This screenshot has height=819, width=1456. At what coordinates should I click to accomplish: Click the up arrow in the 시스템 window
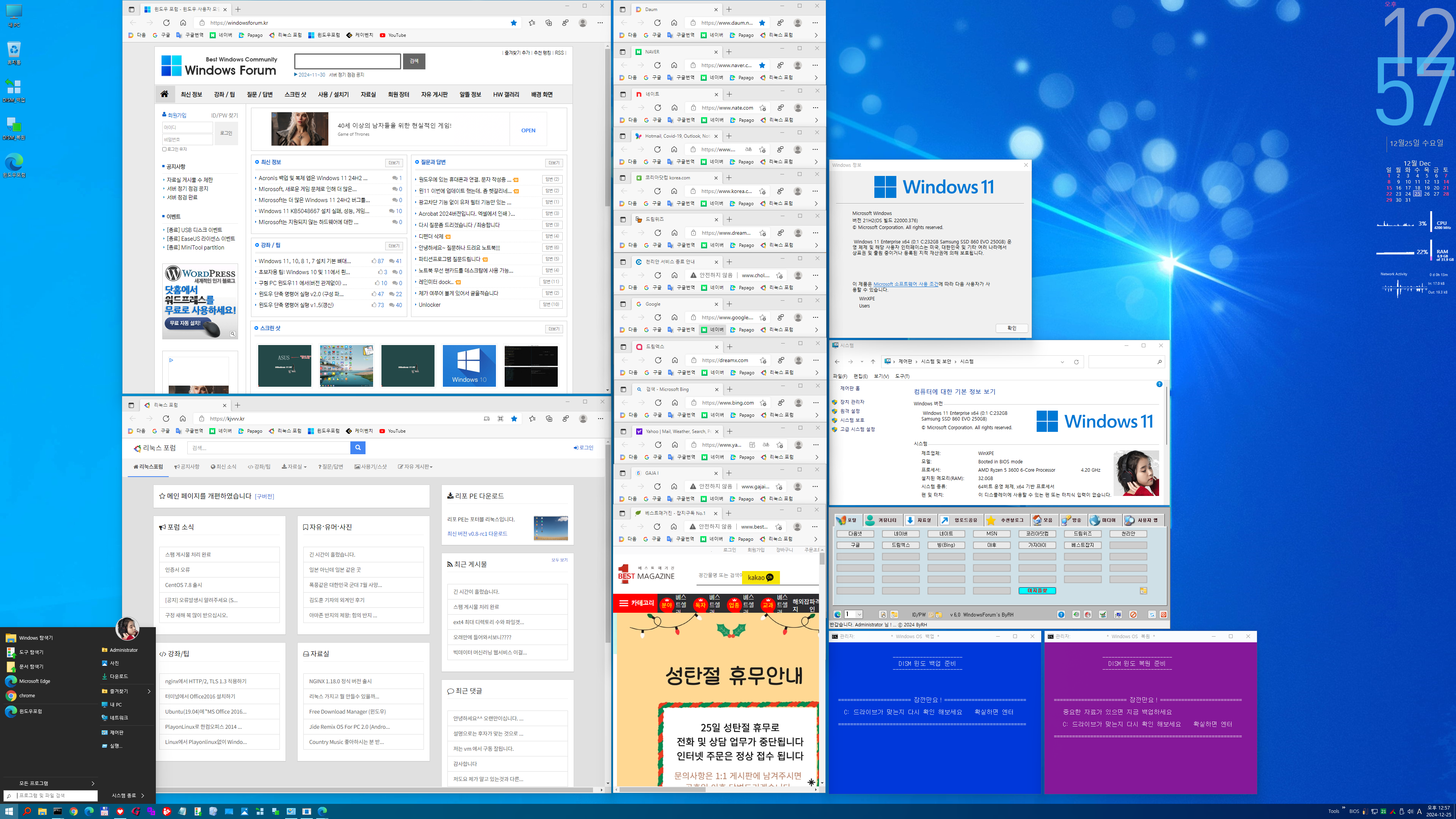tap(873, 362)
